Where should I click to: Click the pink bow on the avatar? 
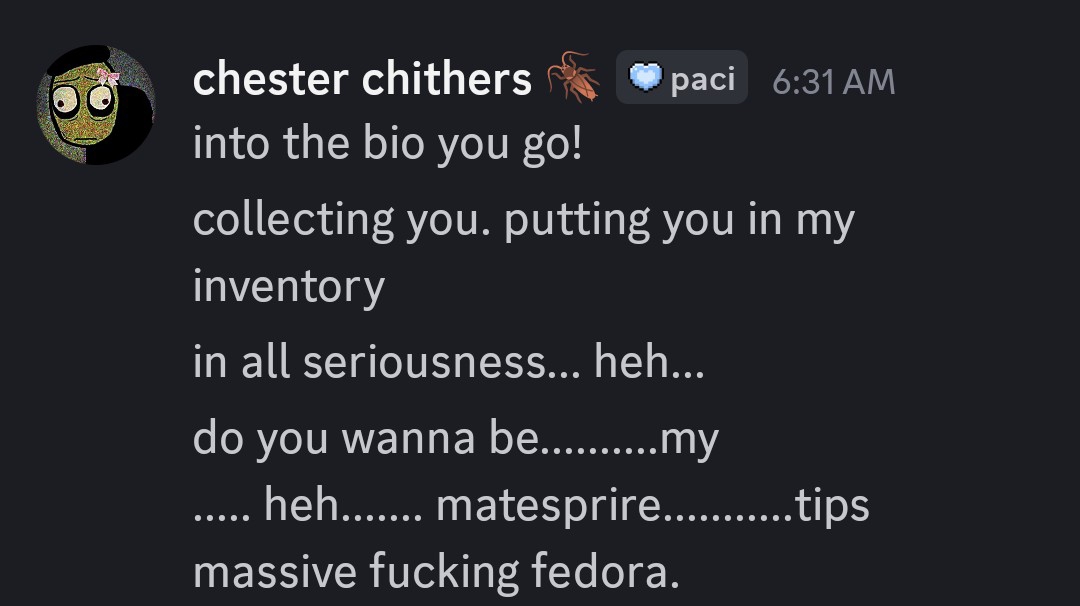tap(107, 75)
